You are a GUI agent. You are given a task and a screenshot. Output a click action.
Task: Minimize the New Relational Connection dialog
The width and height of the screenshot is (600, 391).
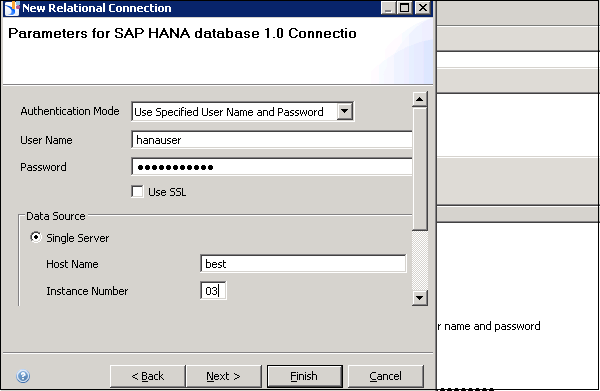388,8
